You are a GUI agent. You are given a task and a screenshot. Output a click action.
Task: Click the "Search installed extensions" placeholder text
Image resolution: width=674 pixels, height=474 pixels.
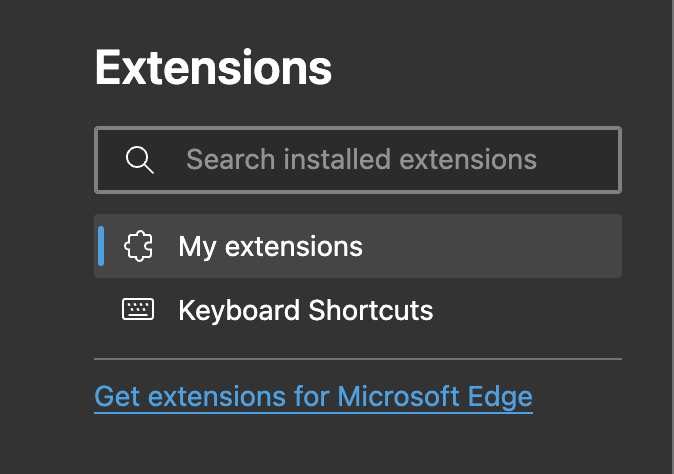tap(361, 159)
